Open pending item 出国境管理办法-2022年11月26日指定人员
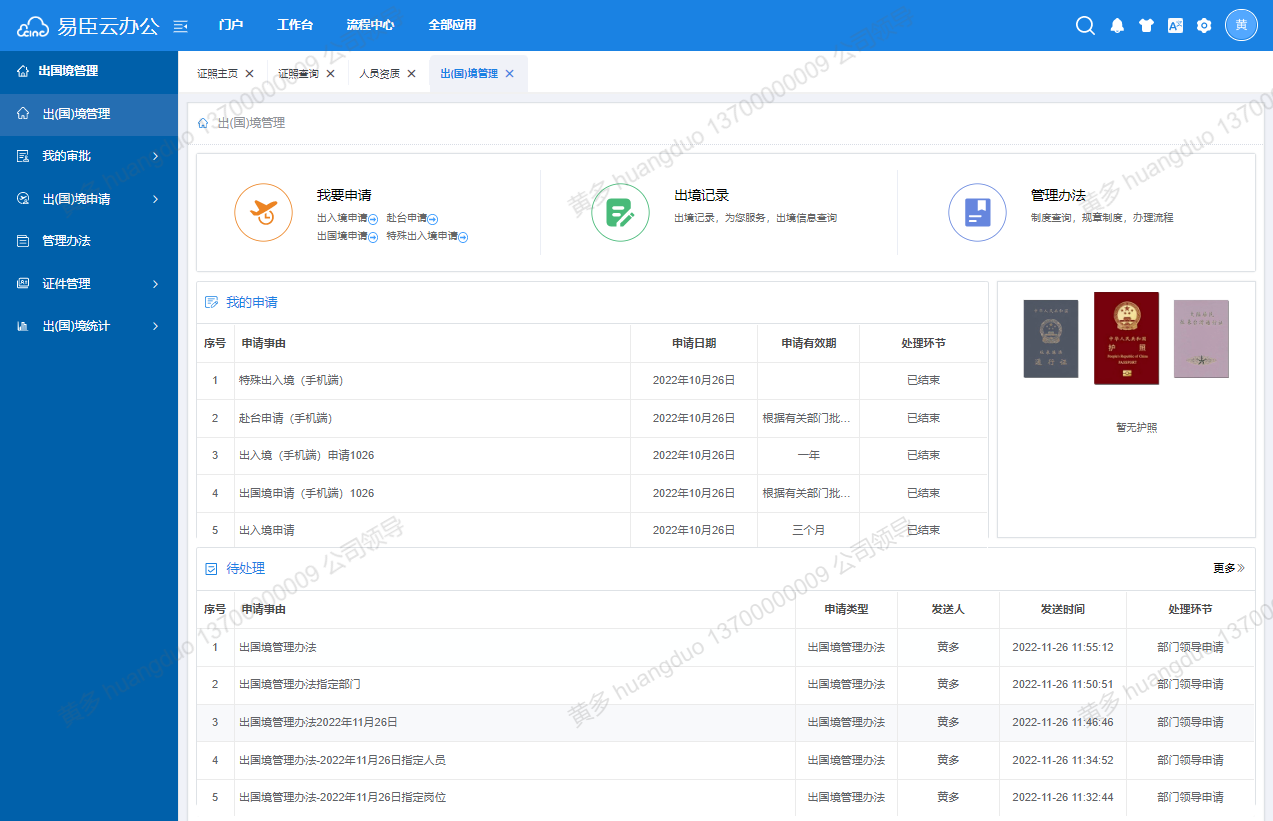 pos(342,760)
